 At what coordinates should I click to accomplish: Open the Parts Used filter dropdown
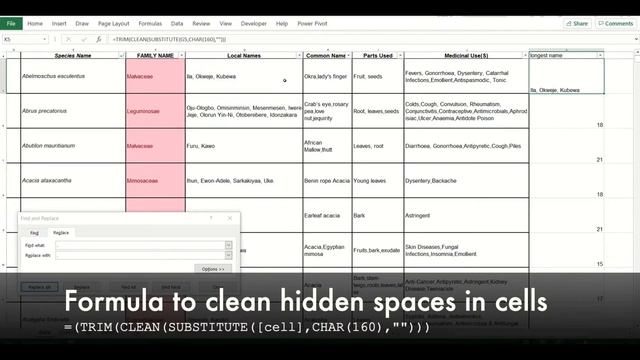pos(400,55)
